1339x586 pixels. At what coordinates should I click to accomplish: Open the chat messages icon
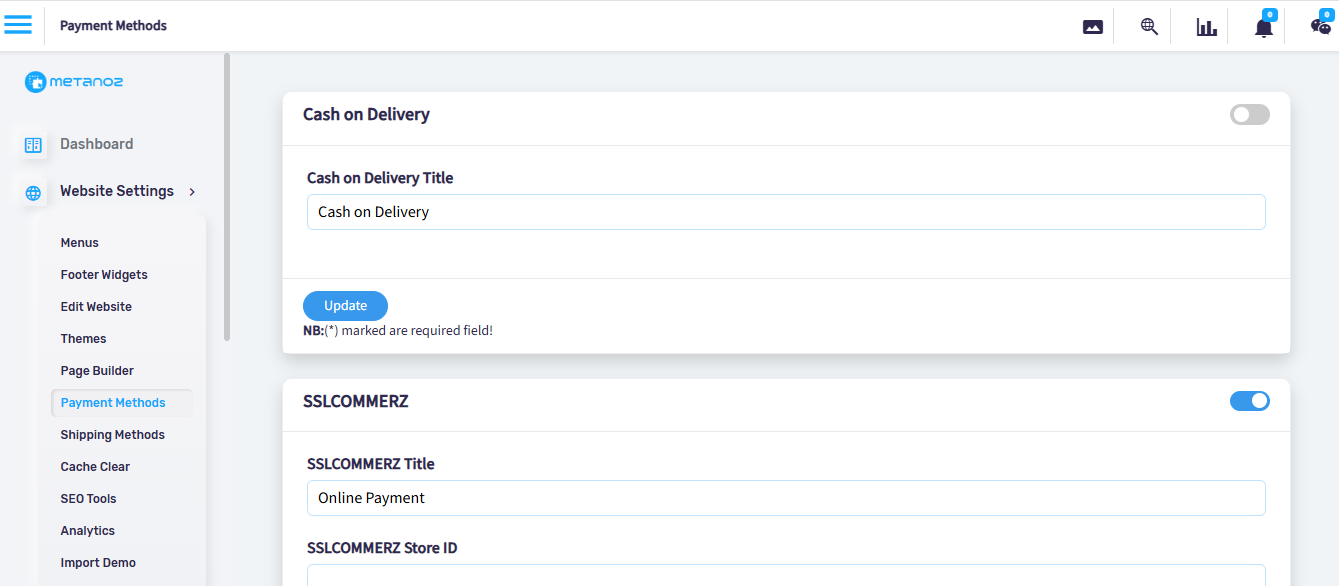pos(1321,27)
